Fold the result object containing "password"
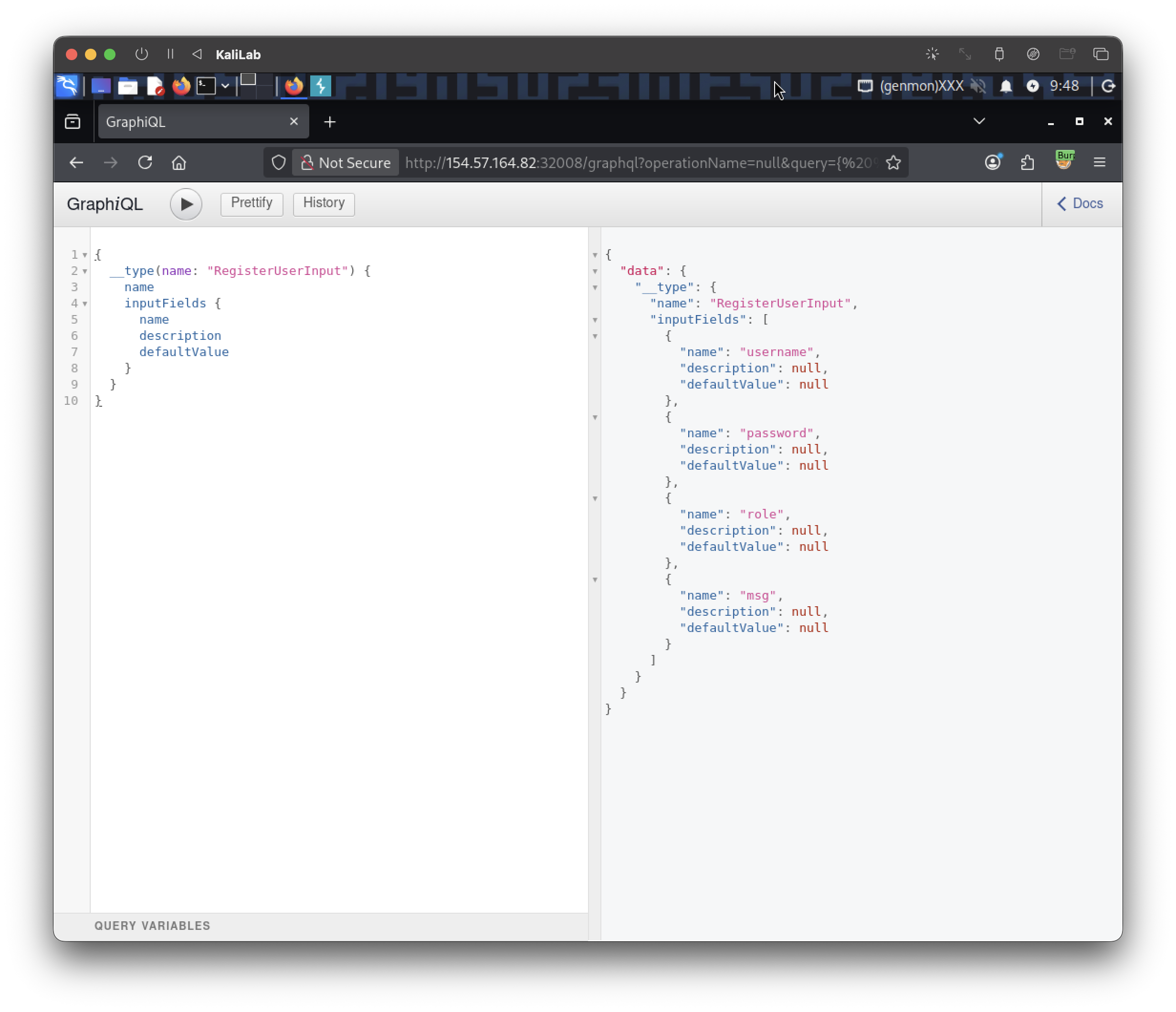Viewport: 1176px width, 1012px height. click(x=595, y=418)
